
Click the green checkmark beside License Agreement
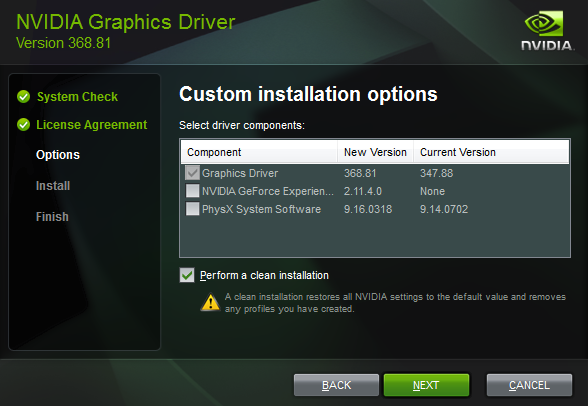[23, 124]
